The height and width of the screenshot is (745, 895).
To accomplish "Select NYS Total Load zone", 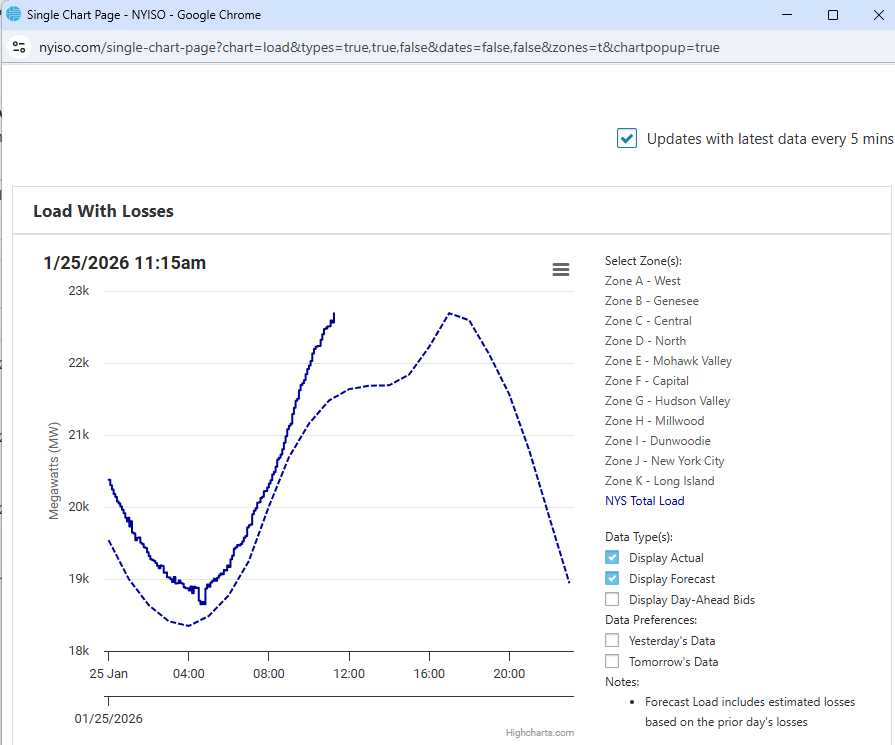I will pyautogui.click(x=645, y=501).
